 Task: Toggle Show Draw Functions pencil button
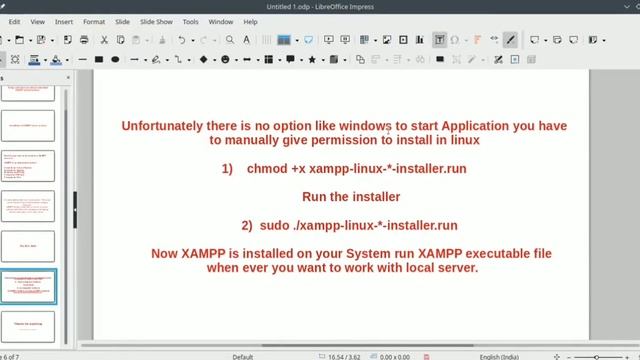(x=510, y=40)
